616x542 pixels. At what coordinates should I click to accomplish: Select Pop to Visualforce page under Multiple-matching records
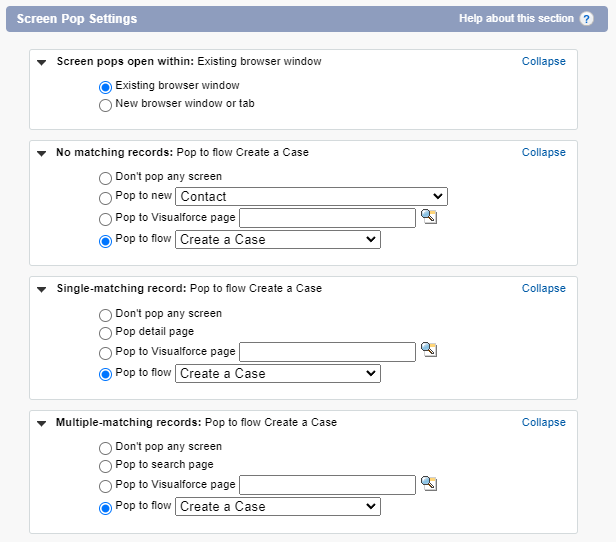105,486
